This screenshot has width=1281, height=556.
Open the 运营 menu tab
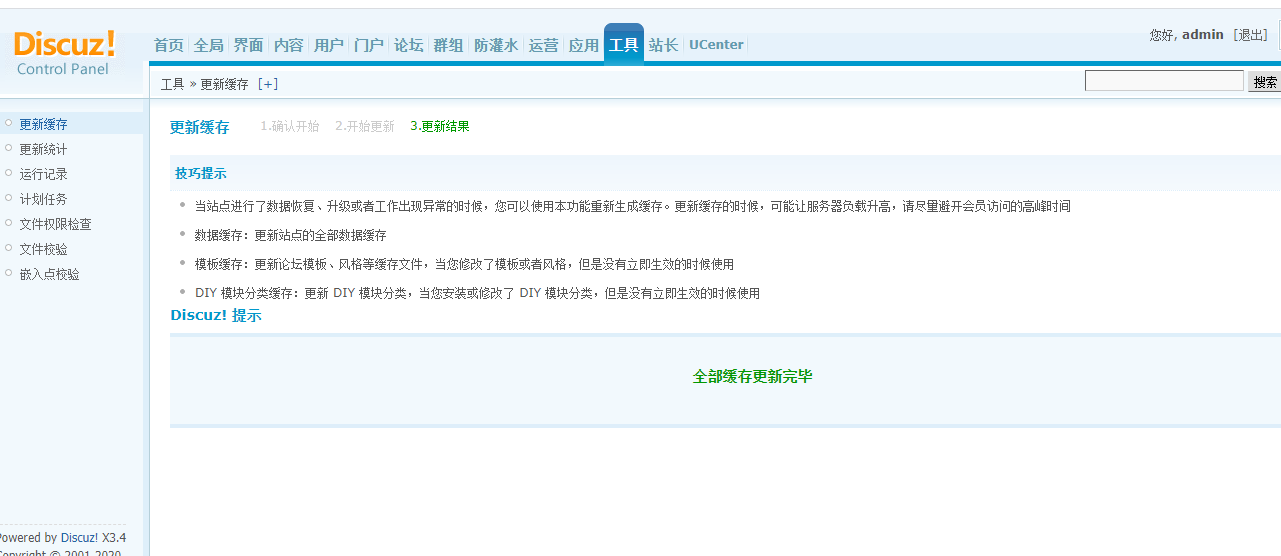tap(544, 45)
